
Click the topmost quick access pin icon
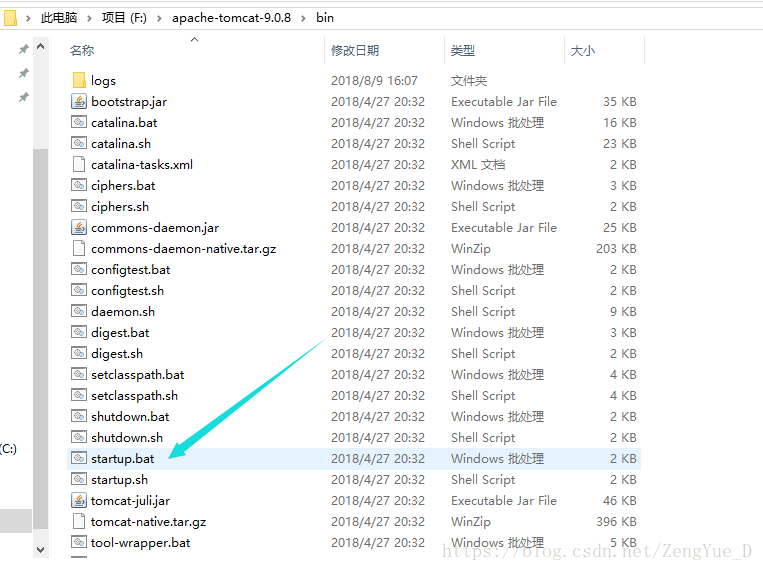23,49
